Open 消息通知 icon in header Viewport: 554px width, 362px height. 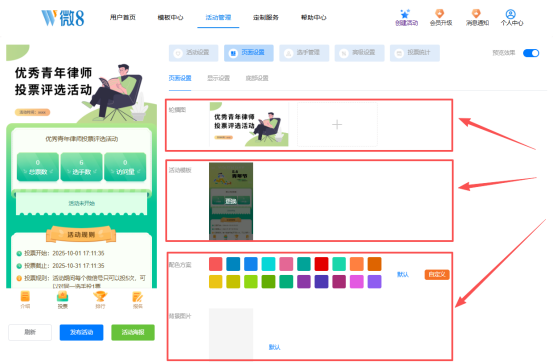(476, 14)
